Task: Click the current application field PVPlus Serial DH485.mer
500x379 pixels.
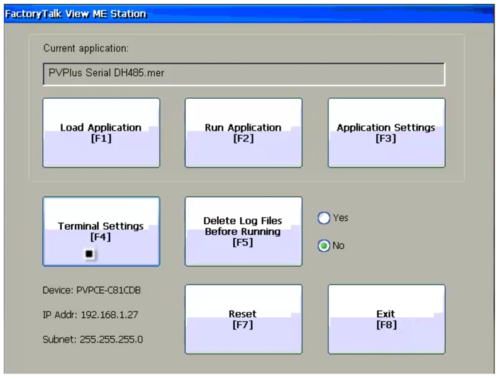Action: click(x=244, y=74)
